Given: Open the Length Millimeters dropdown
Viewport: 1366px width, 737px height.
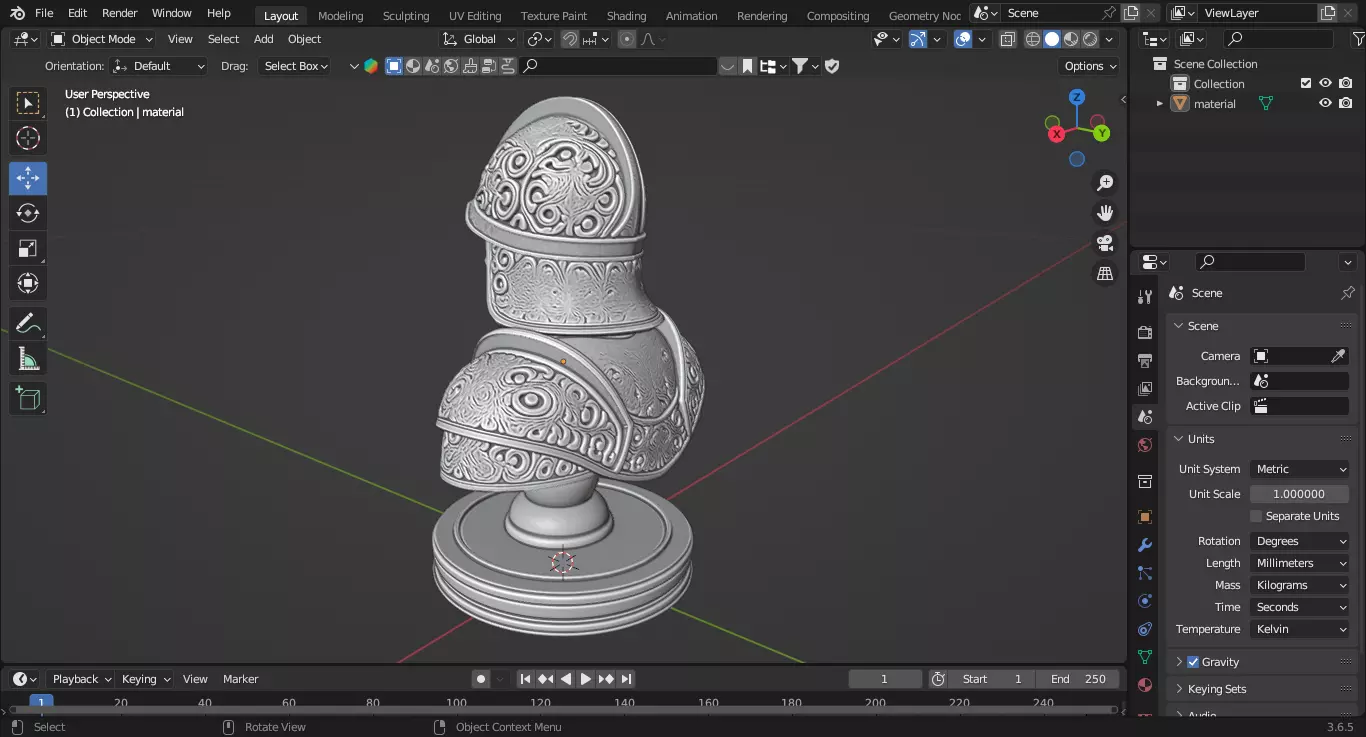Looking at the screenshot, I should 1300,563.
